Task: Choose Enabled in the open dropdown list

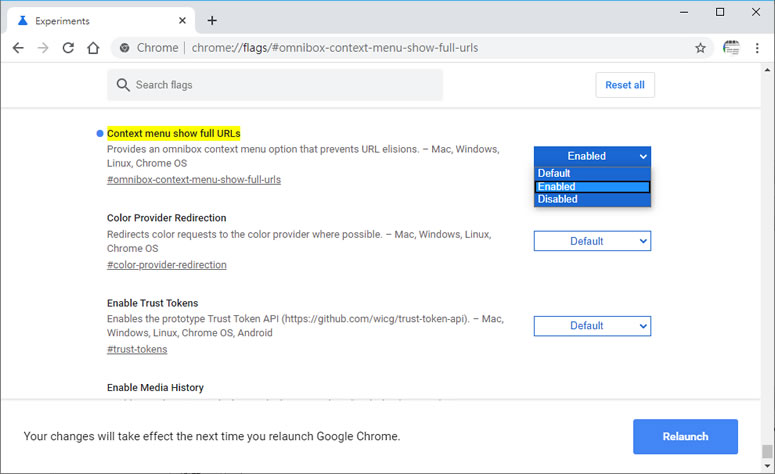Action: [x=592, y=187]
